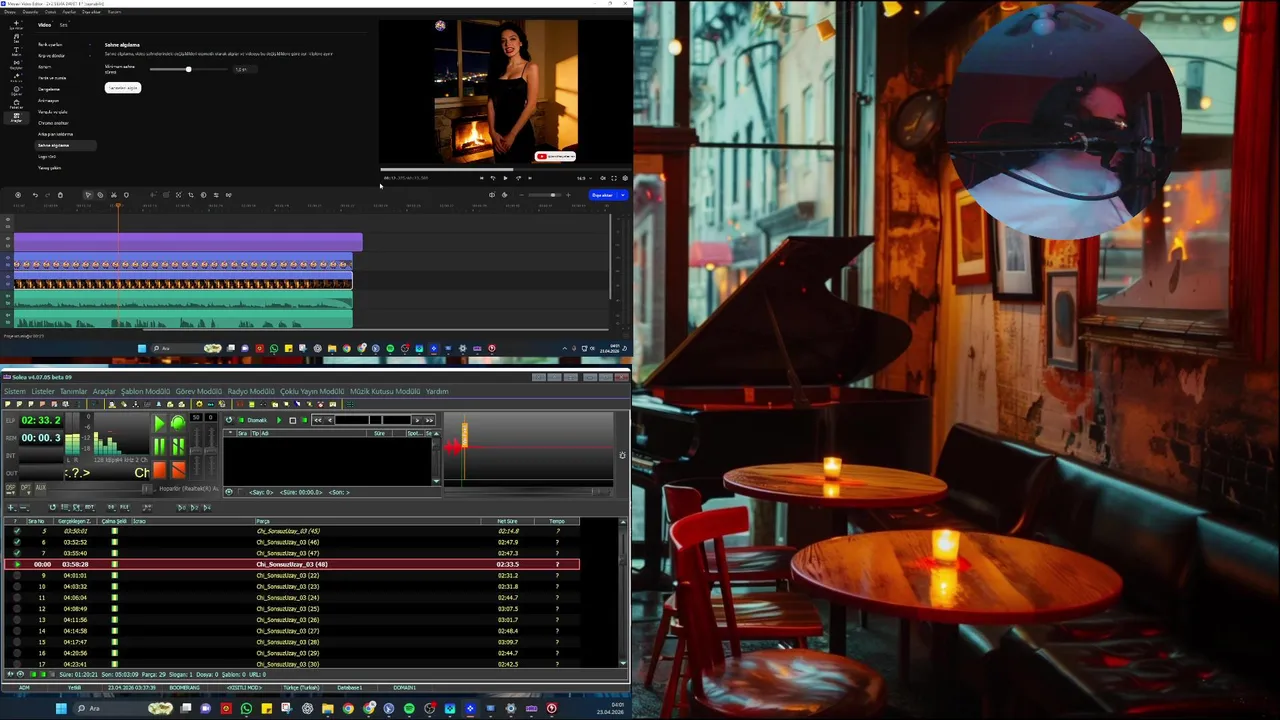The height and width of the screenshot is (720, 1280).
Task: Click the DSP dropdown button in Solea
Action: tap(11, 489)
